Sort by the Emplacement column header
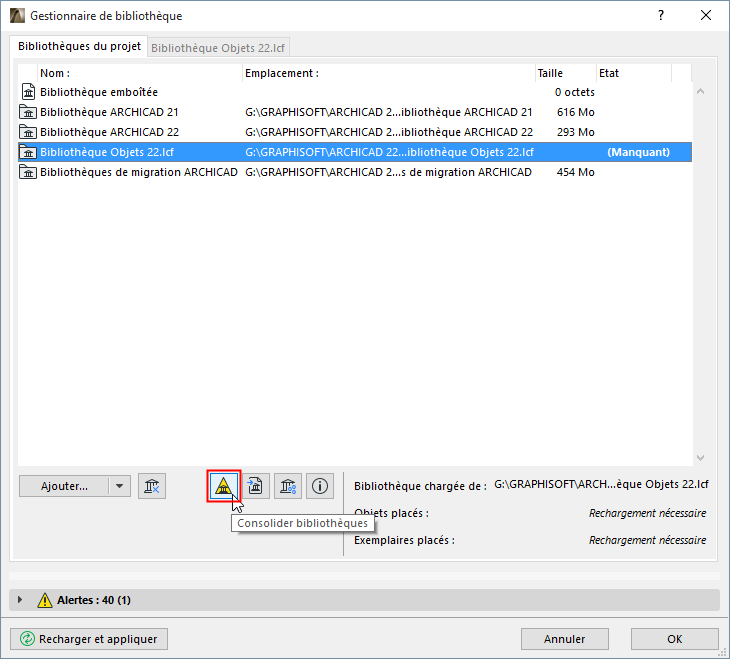This screenshot has height=659, width=730. point(389,73)
